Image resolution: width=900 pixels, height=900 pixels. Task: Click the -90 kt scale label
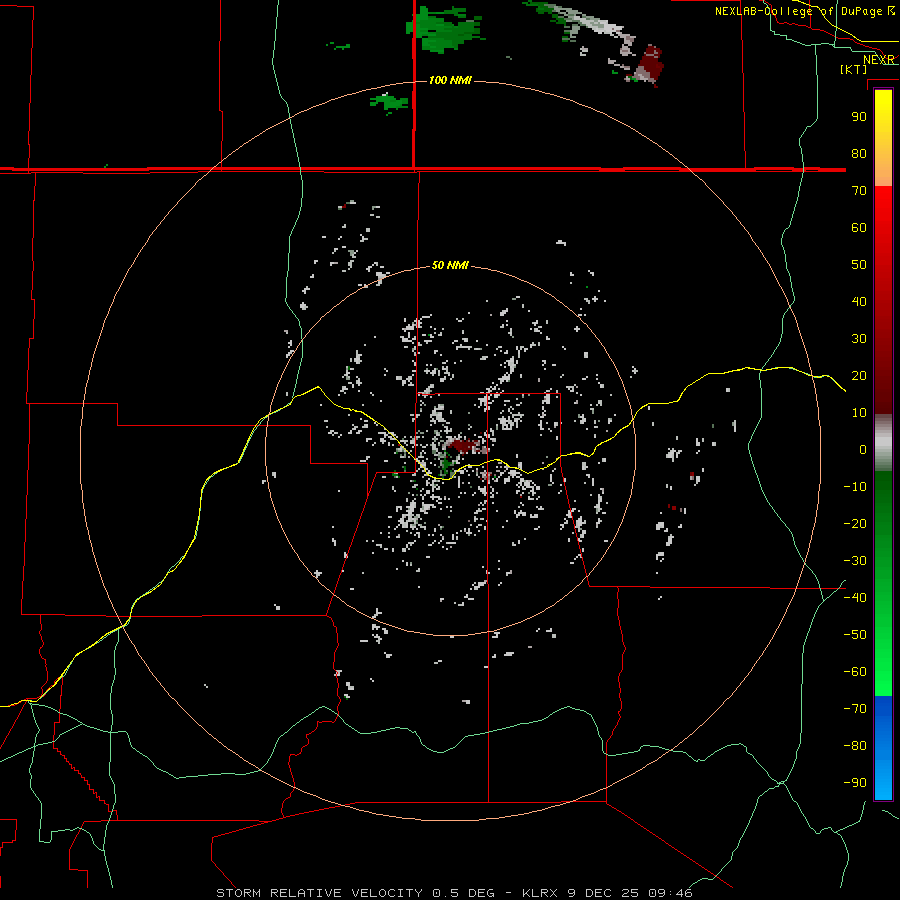click(x=855, y=783)
